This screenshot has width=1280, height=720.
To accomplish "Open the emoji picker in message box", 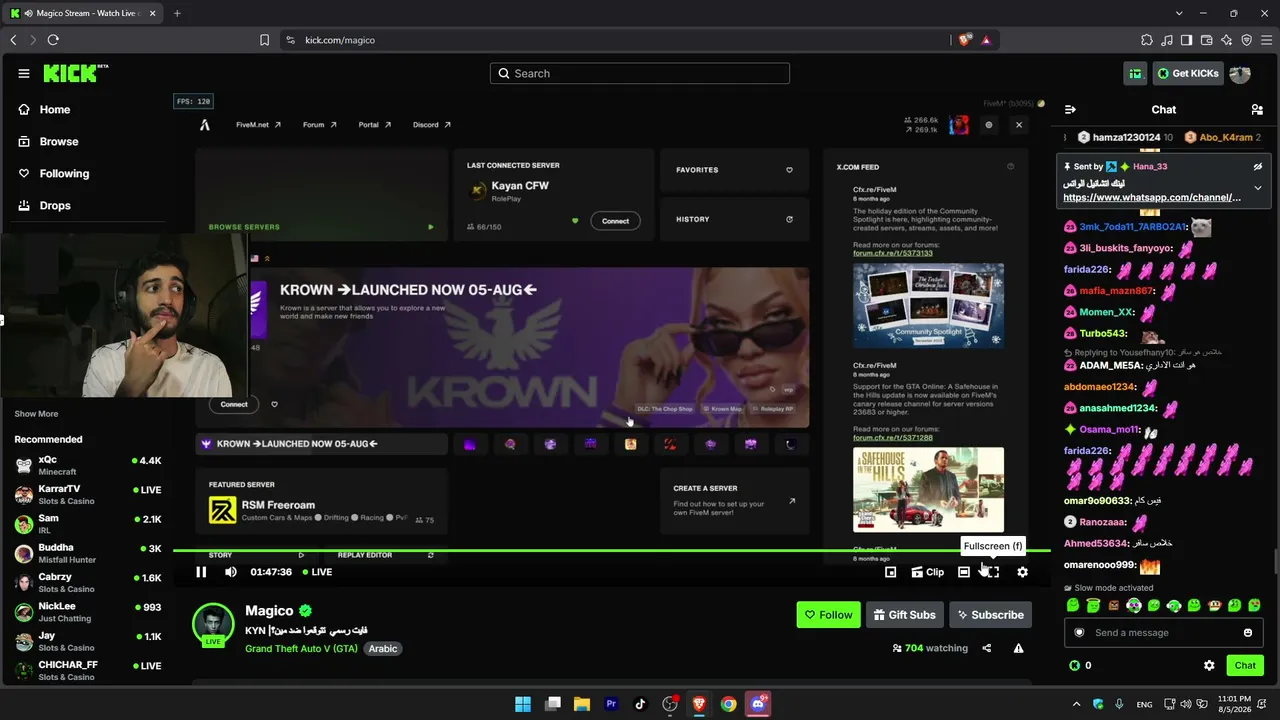I will [x=1248, y=632].
